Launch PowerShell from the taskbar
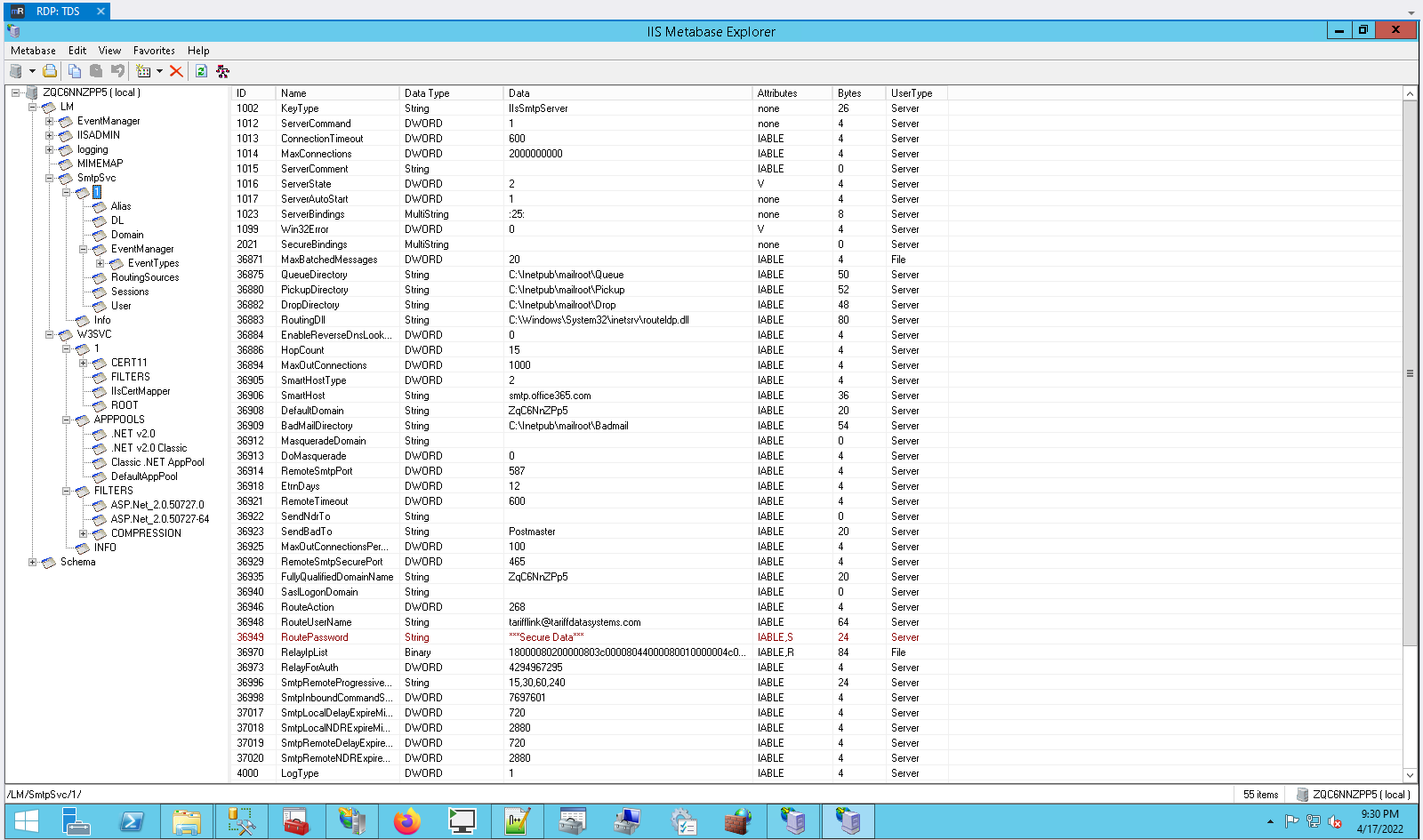Image resolution: width=1423 pixels, height=840 pixels. [x=132, y=822]
